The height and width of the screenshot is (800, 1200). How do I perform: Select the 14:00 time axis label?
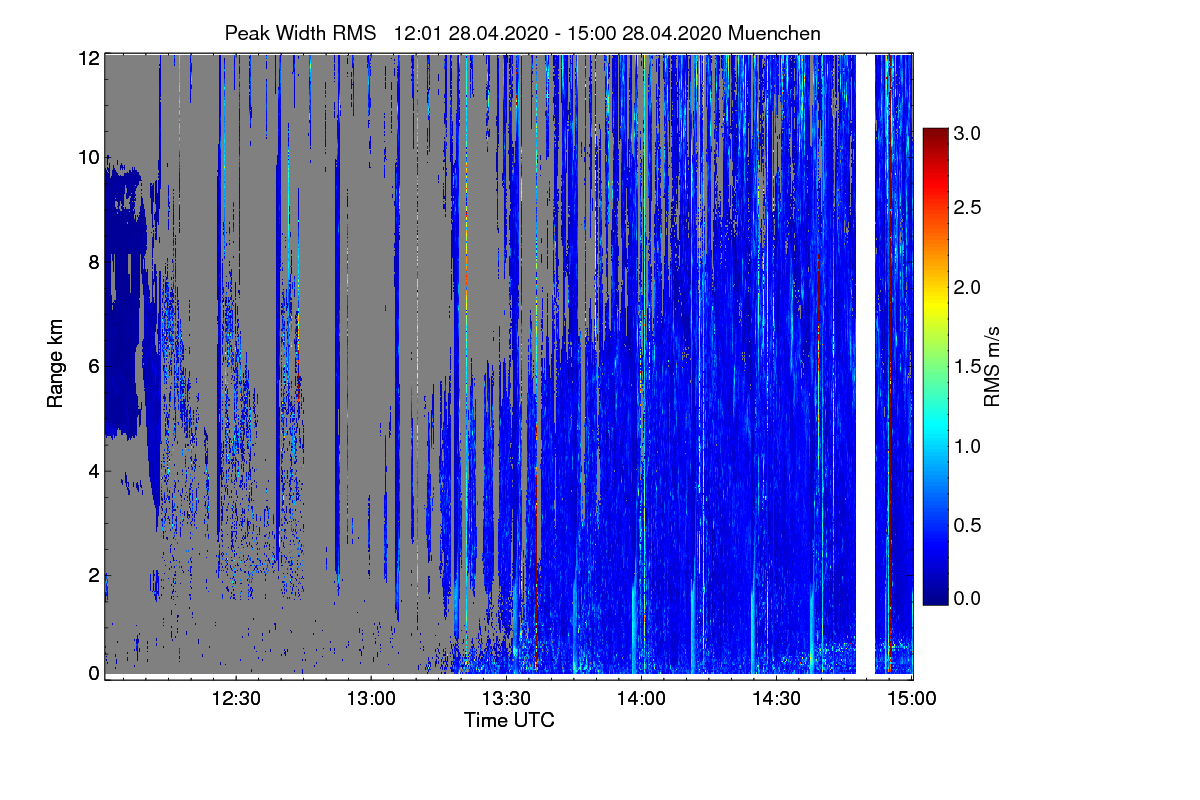pos(642,699)
